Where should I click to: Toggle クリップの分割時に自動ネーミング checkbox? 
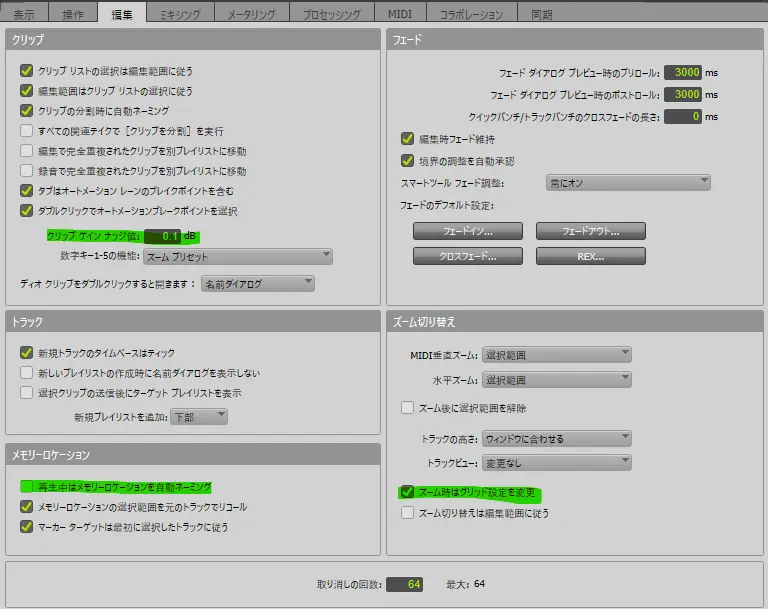tap(27, 111)
